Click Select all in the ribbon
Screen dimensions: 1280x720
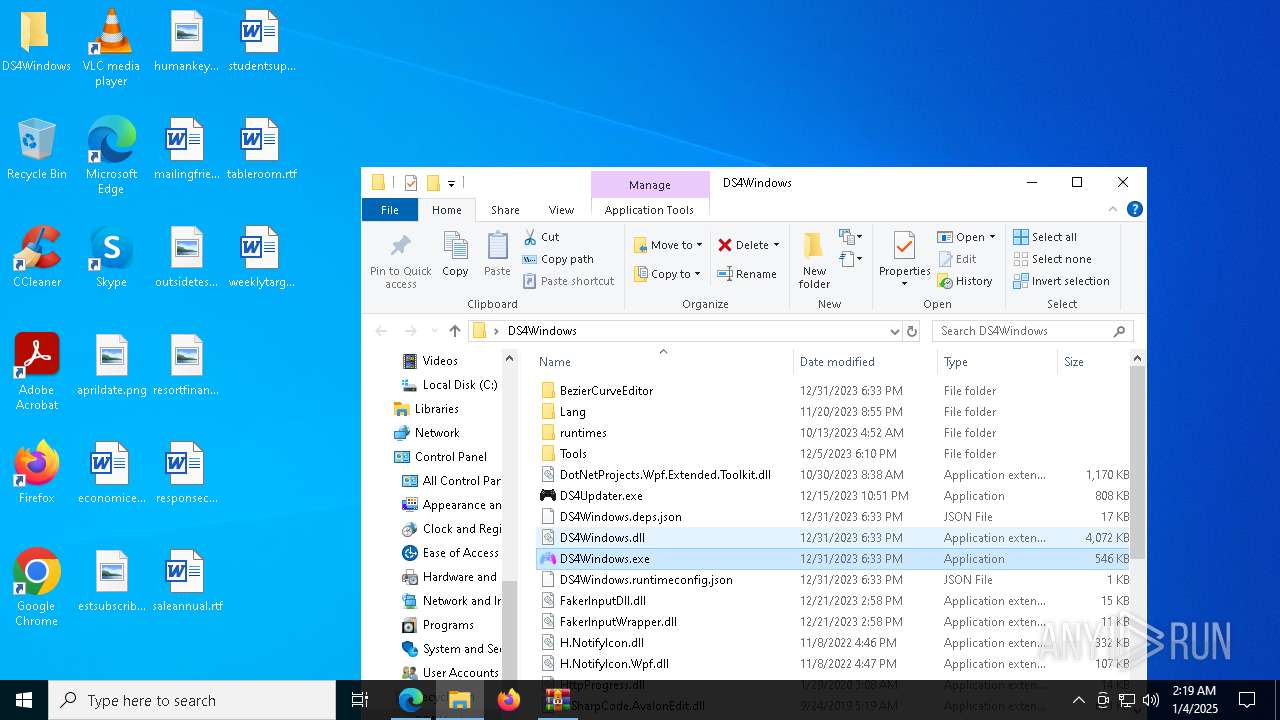click(x=1045, y=237)
